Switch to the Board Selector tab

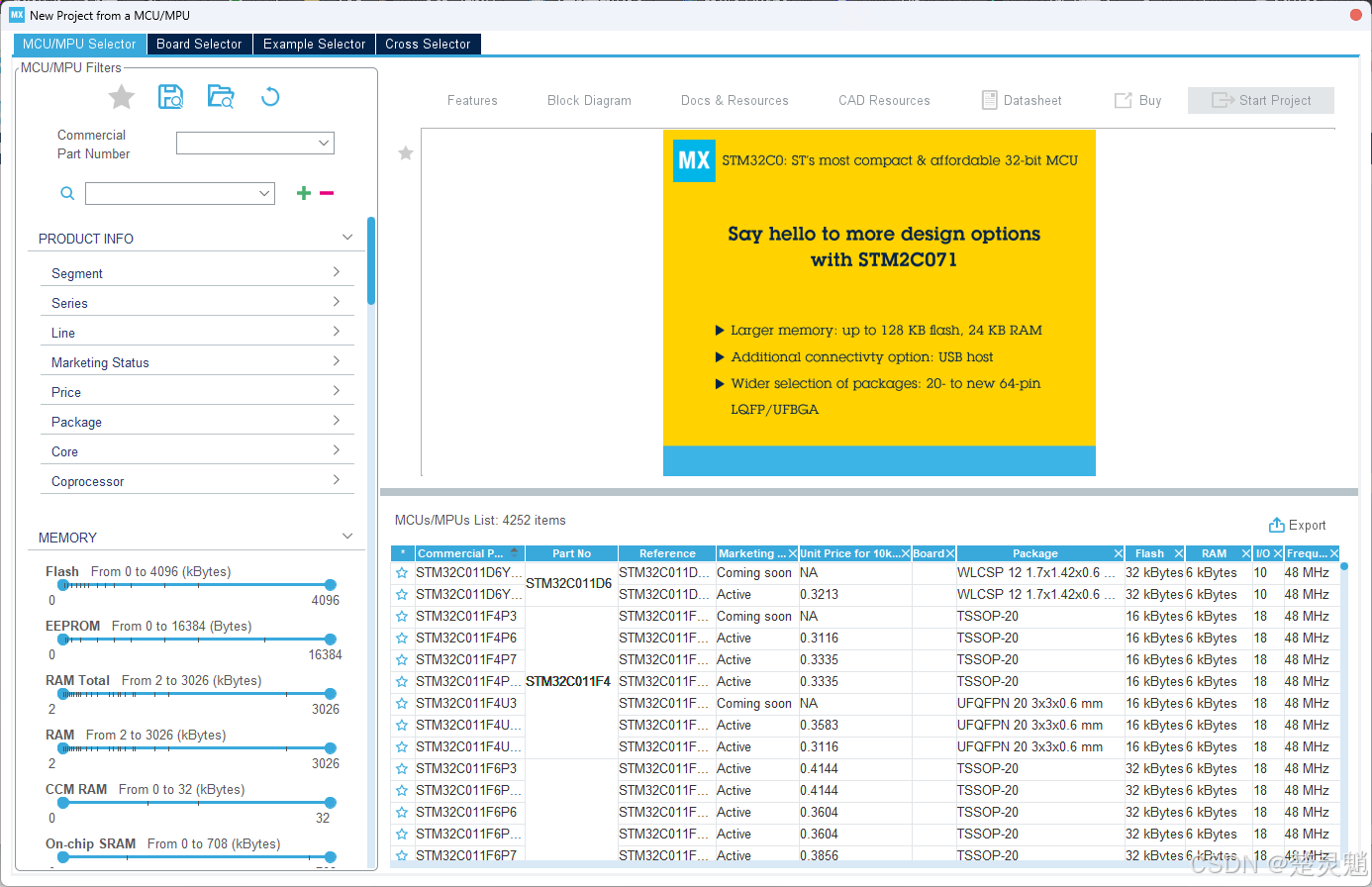(x=199, y=45)
